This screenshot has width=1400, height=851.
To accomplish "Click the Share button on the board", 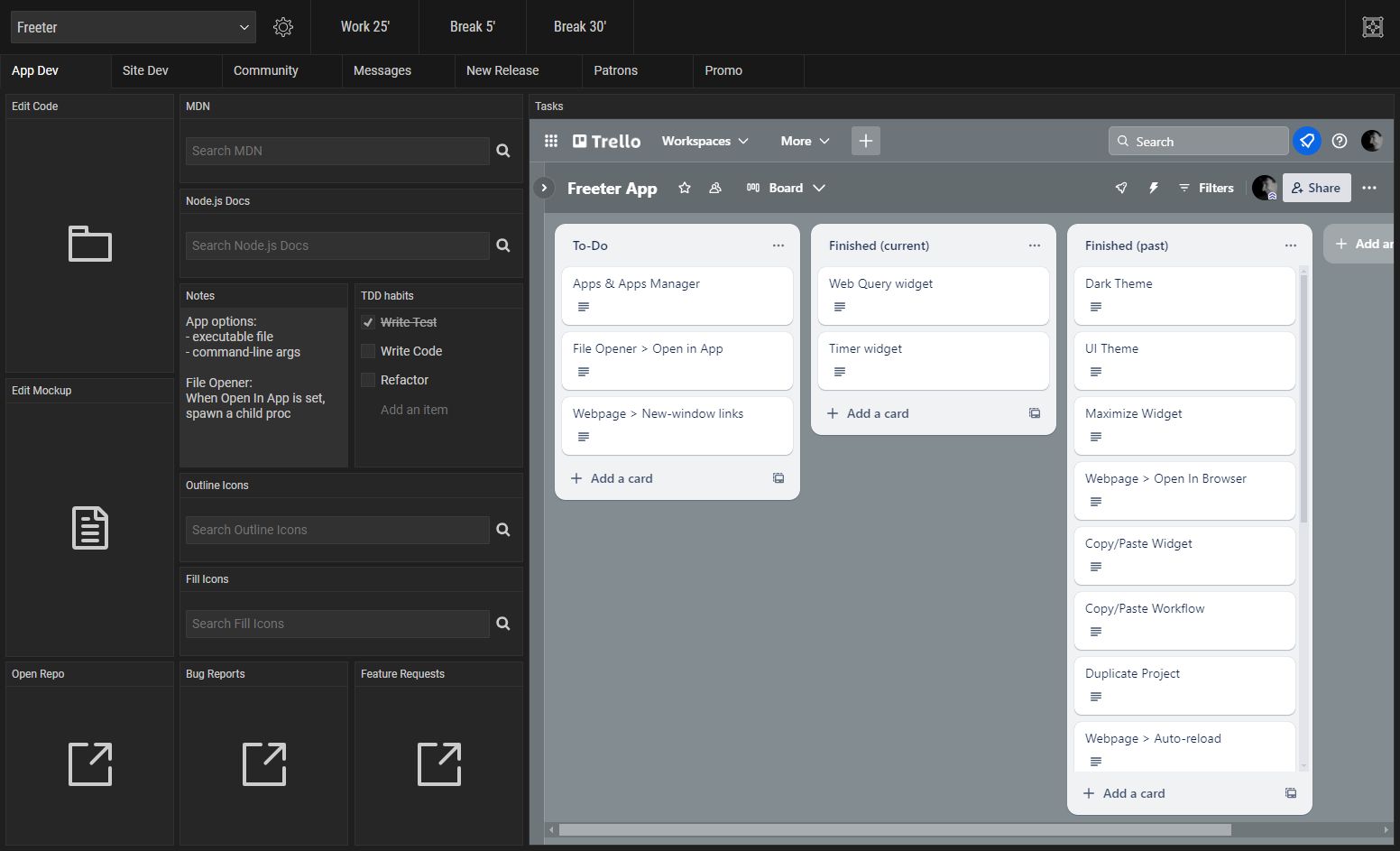I will pyautogui.click(x=1316, y=188).
